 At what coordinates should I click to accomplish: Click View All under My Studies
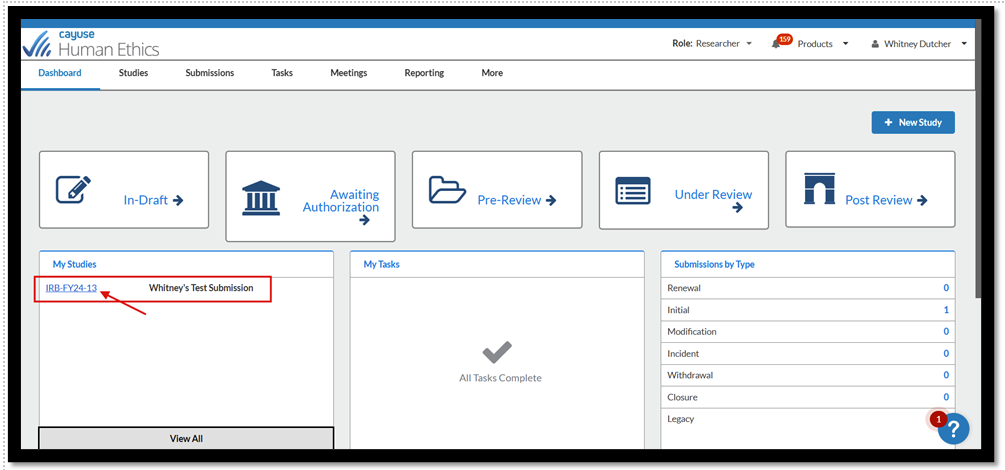[186, 438]
